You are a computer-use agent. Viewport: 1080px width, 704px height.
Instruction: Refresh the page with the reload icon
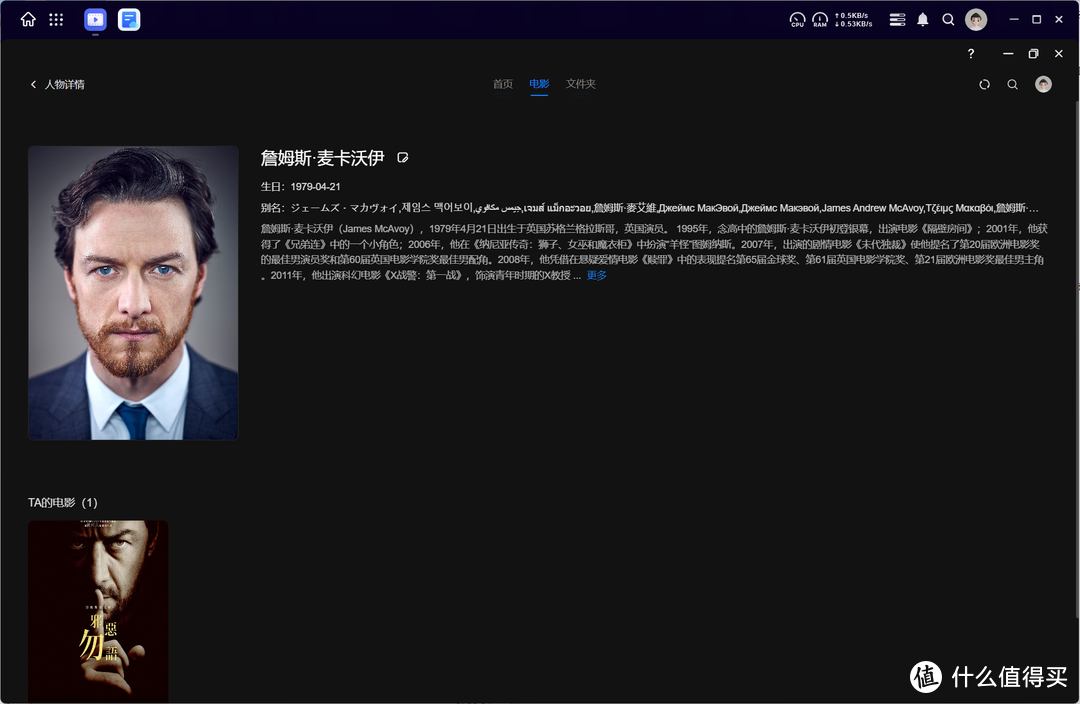click(x=984, y=85)
